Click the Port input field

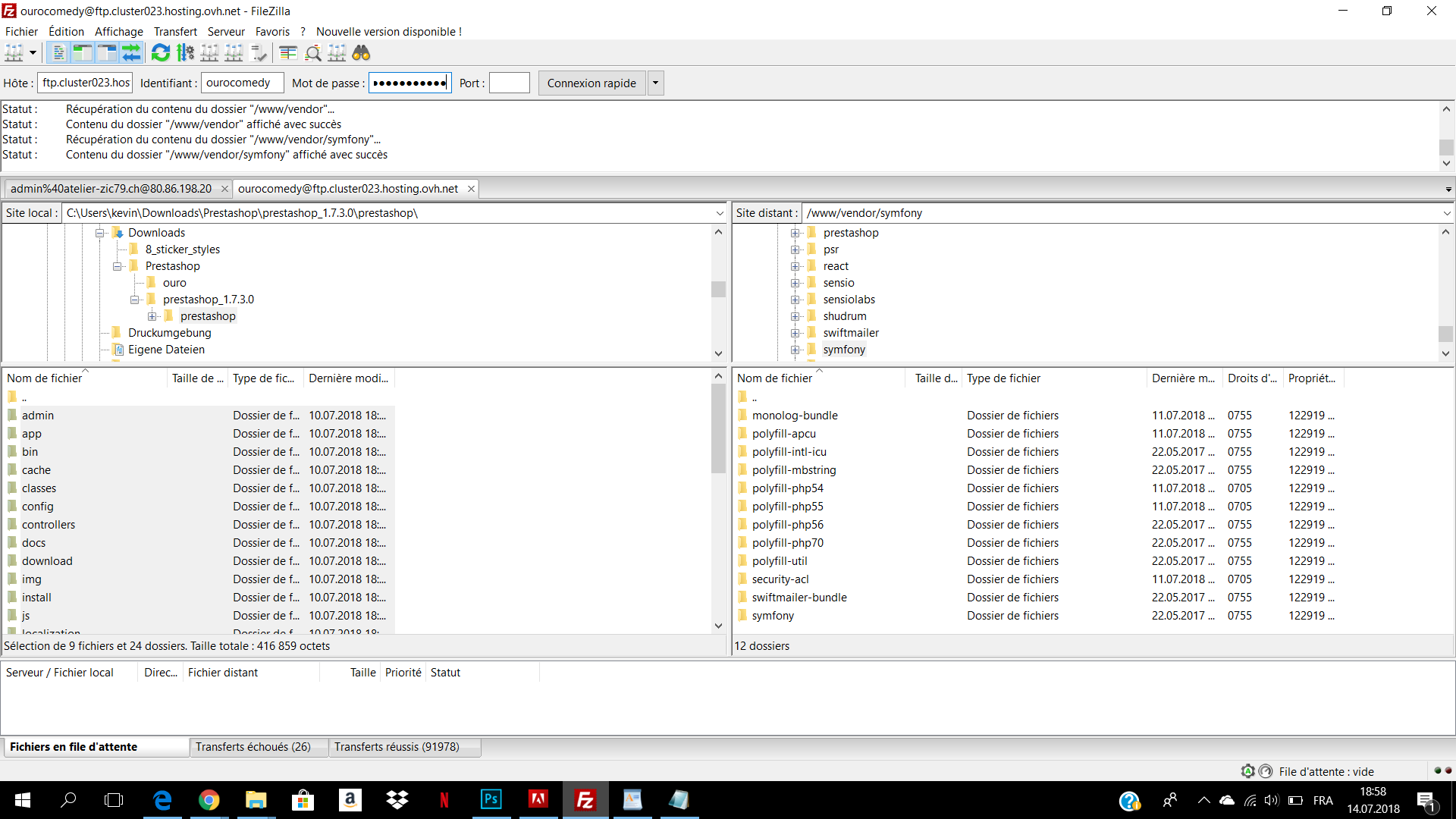(510, 83)
